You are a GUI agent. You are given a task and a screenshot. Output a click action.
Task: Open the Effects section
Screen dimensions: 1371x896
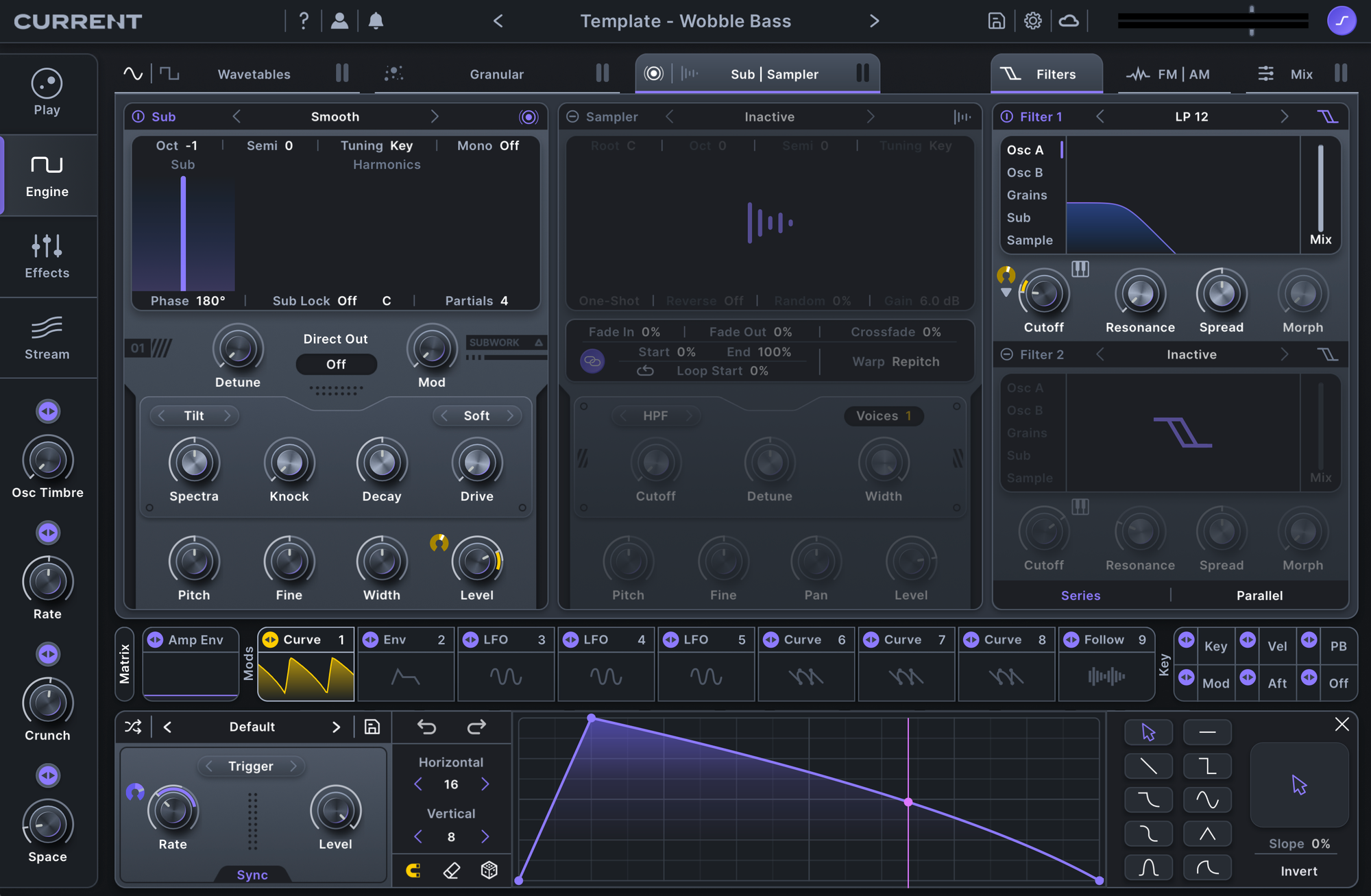click(x=47, y=256)
